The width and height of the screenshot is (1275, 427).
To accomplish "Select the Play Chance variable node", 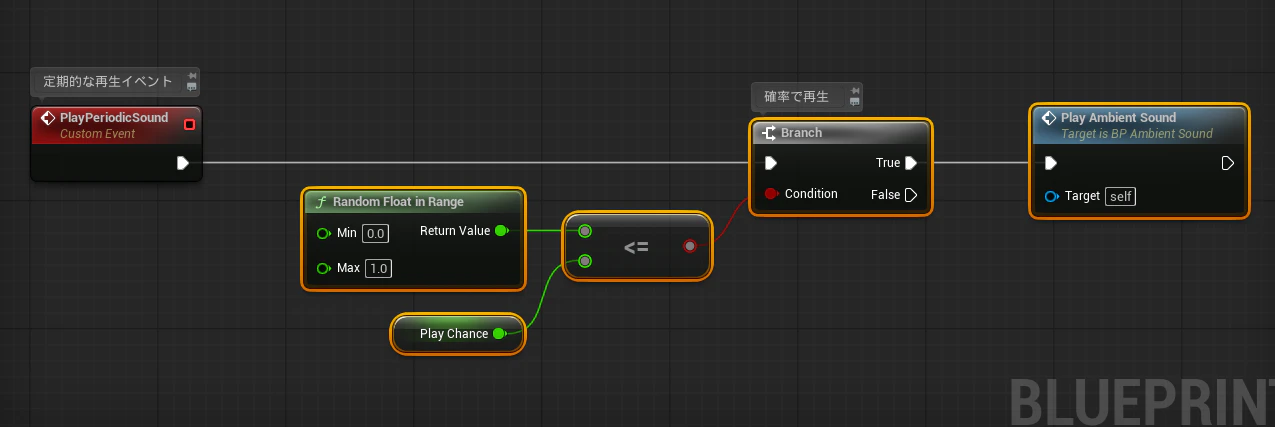I will click(x=457, y=334).
